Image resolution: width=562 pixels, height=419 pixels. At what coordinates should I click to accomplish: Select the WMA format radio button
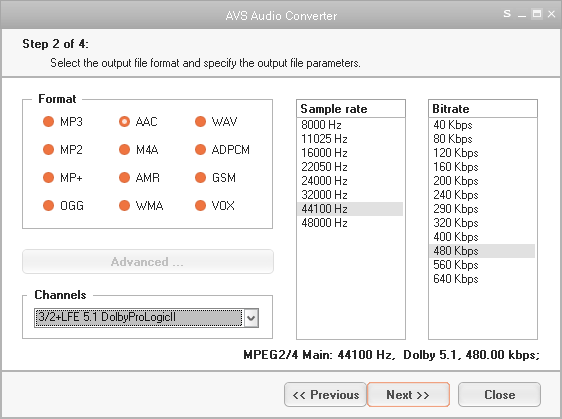[x=124, y=205]
